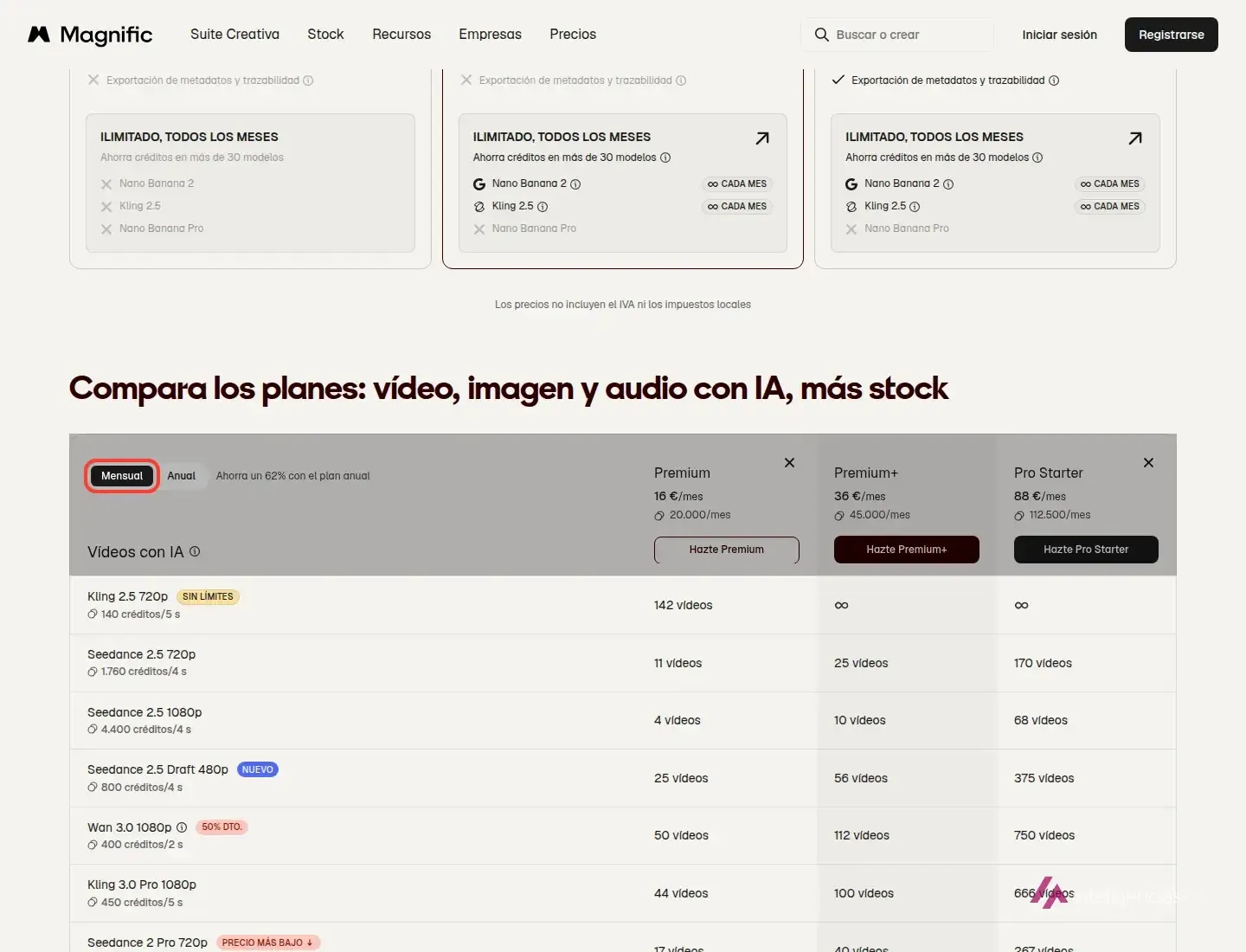Viewport: 1246px width, 952px height.
Task: Click '170 vídeos' cell
Action: [1043, 664]
